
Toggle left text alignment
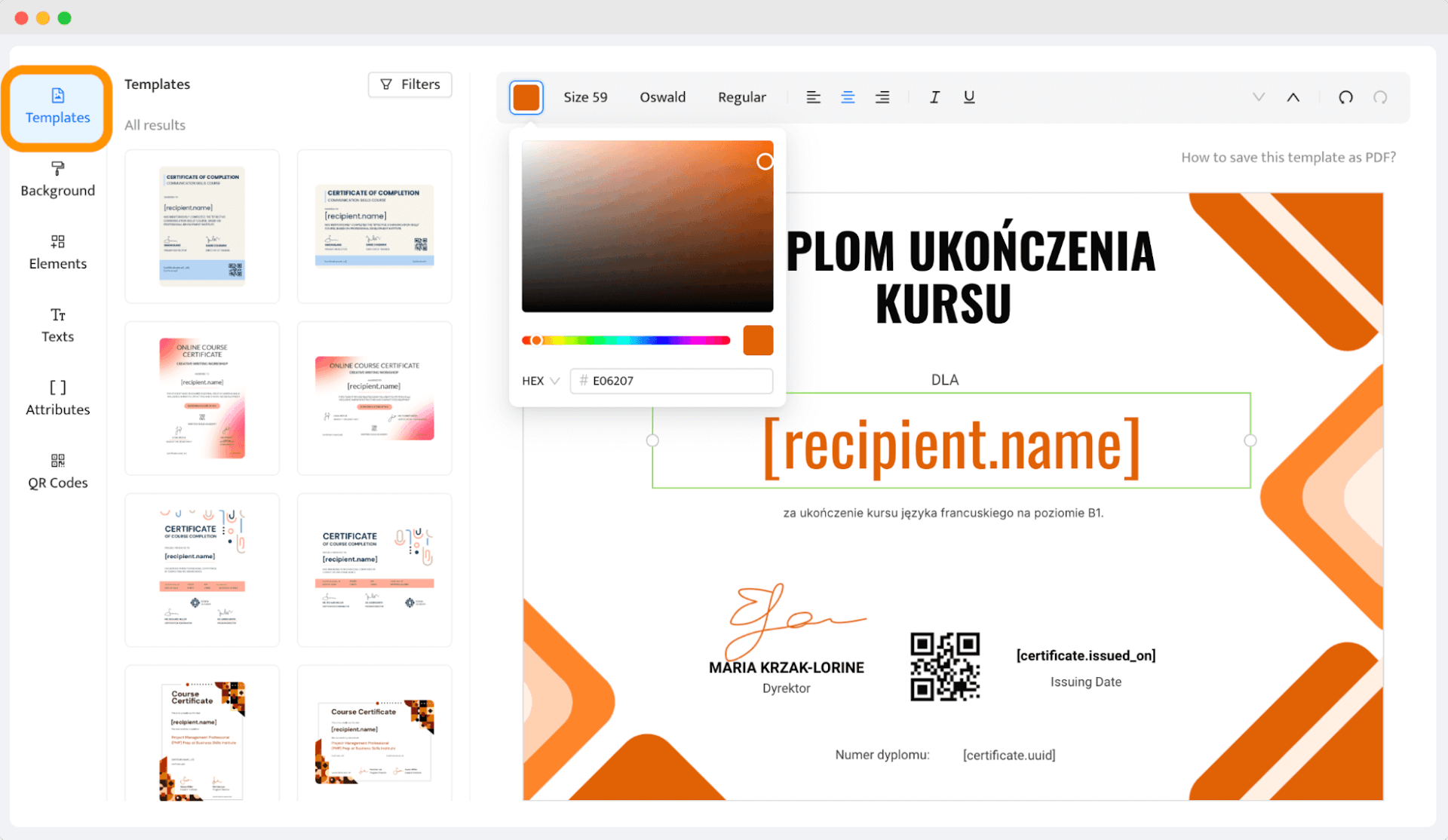pos(814,97)
